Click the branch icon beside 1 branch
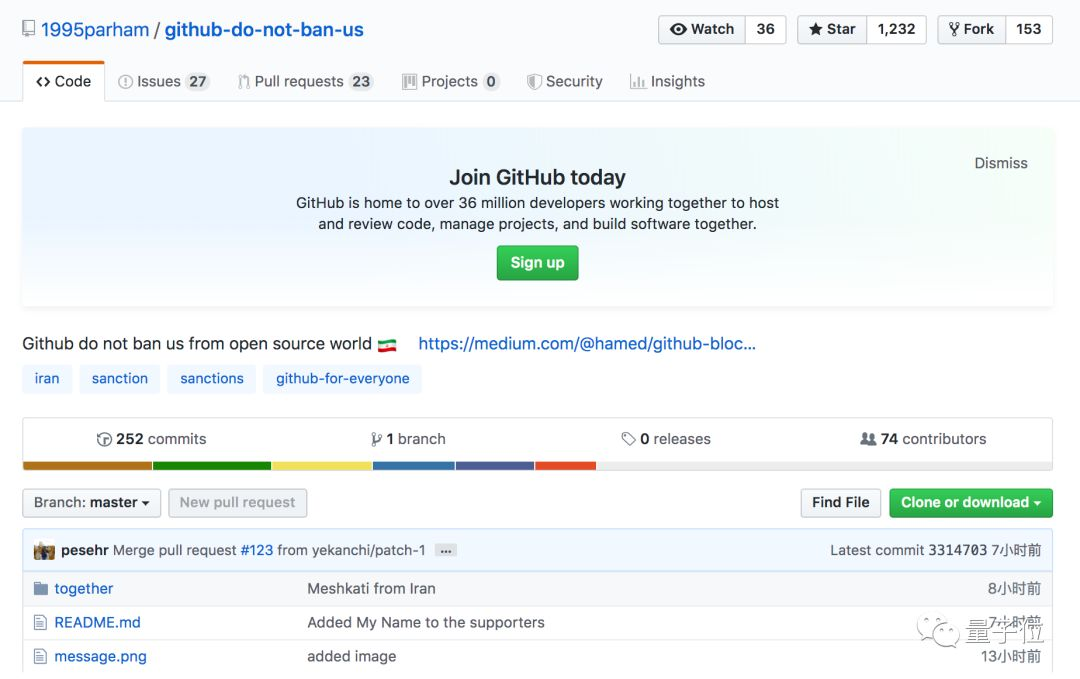Image resolution: width=1080 pixels, height=679 pixels. (x=376, y=439)
